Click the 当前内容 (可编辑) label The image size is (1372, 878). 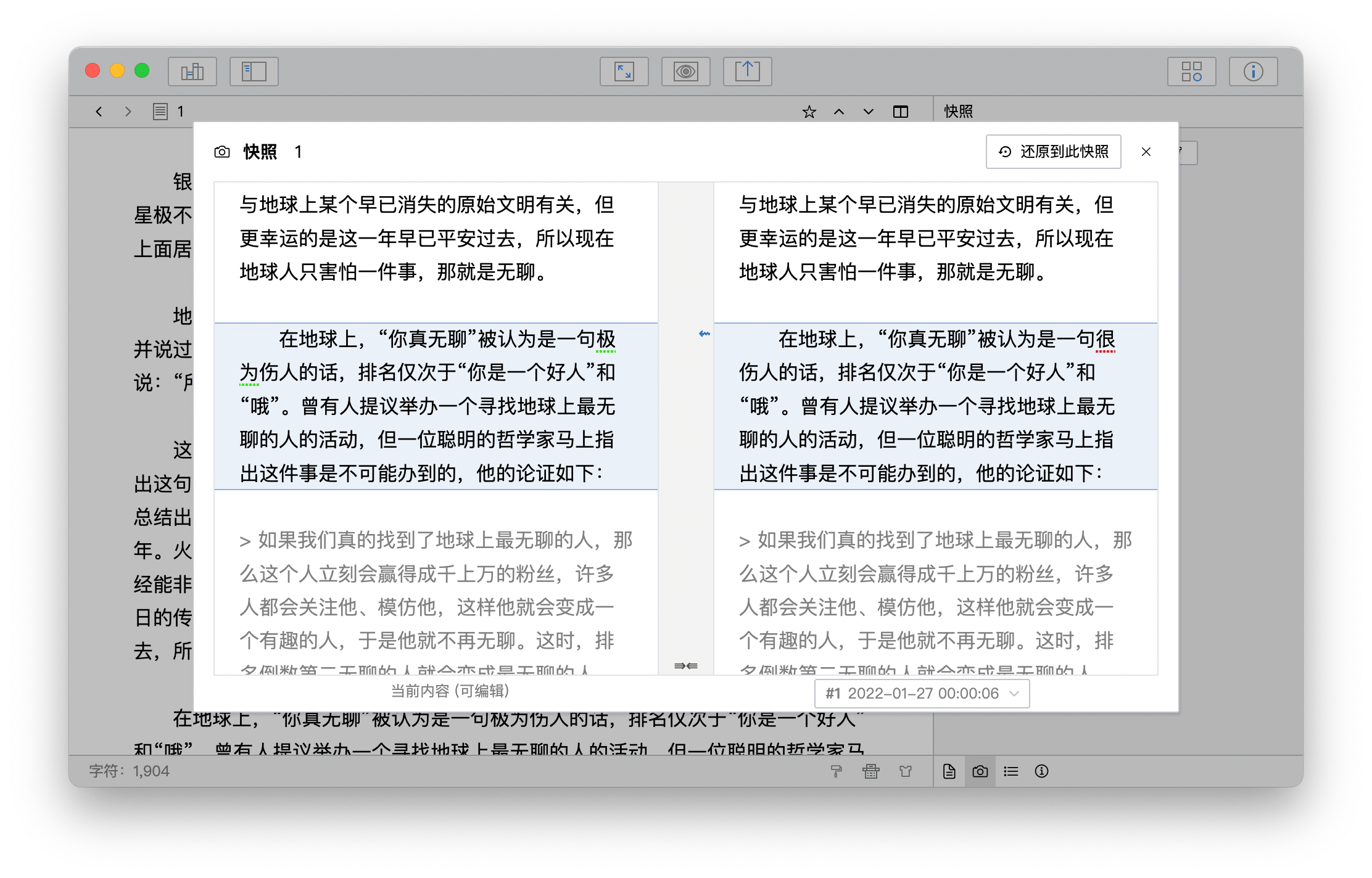click(450, 691)
